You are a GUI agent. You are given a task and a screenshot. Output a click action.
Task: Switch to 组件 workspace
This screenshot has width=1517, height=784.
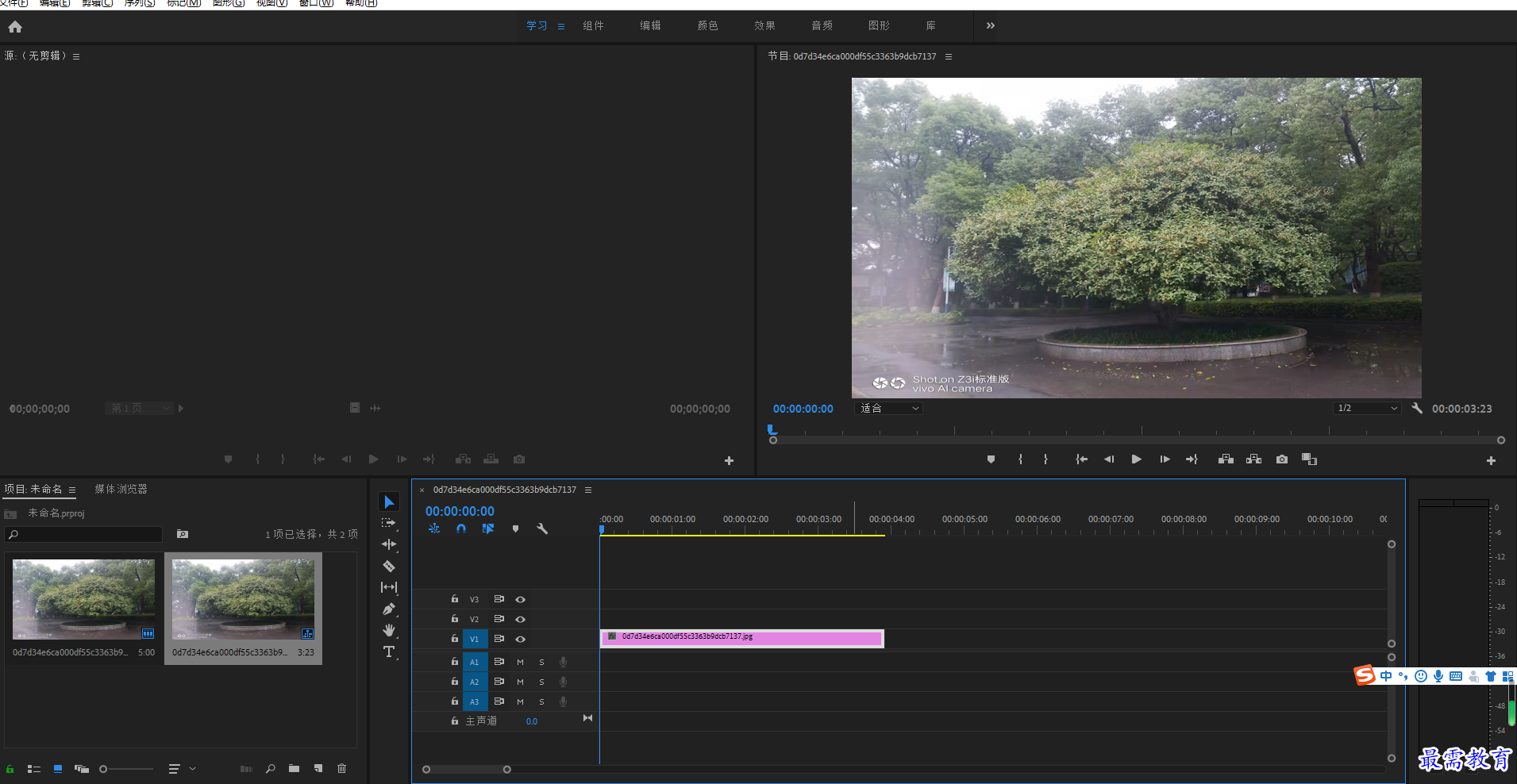pos(593,25)
